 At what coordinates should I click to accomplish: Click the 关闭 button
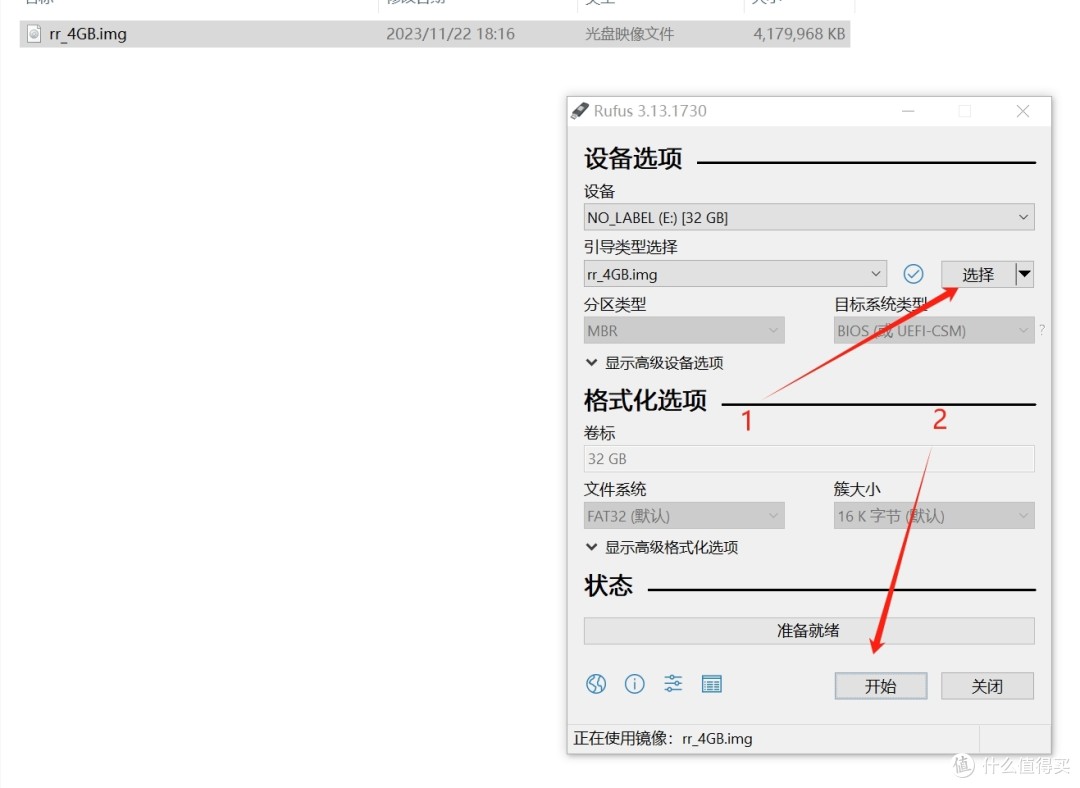click(x=987, y=686)
